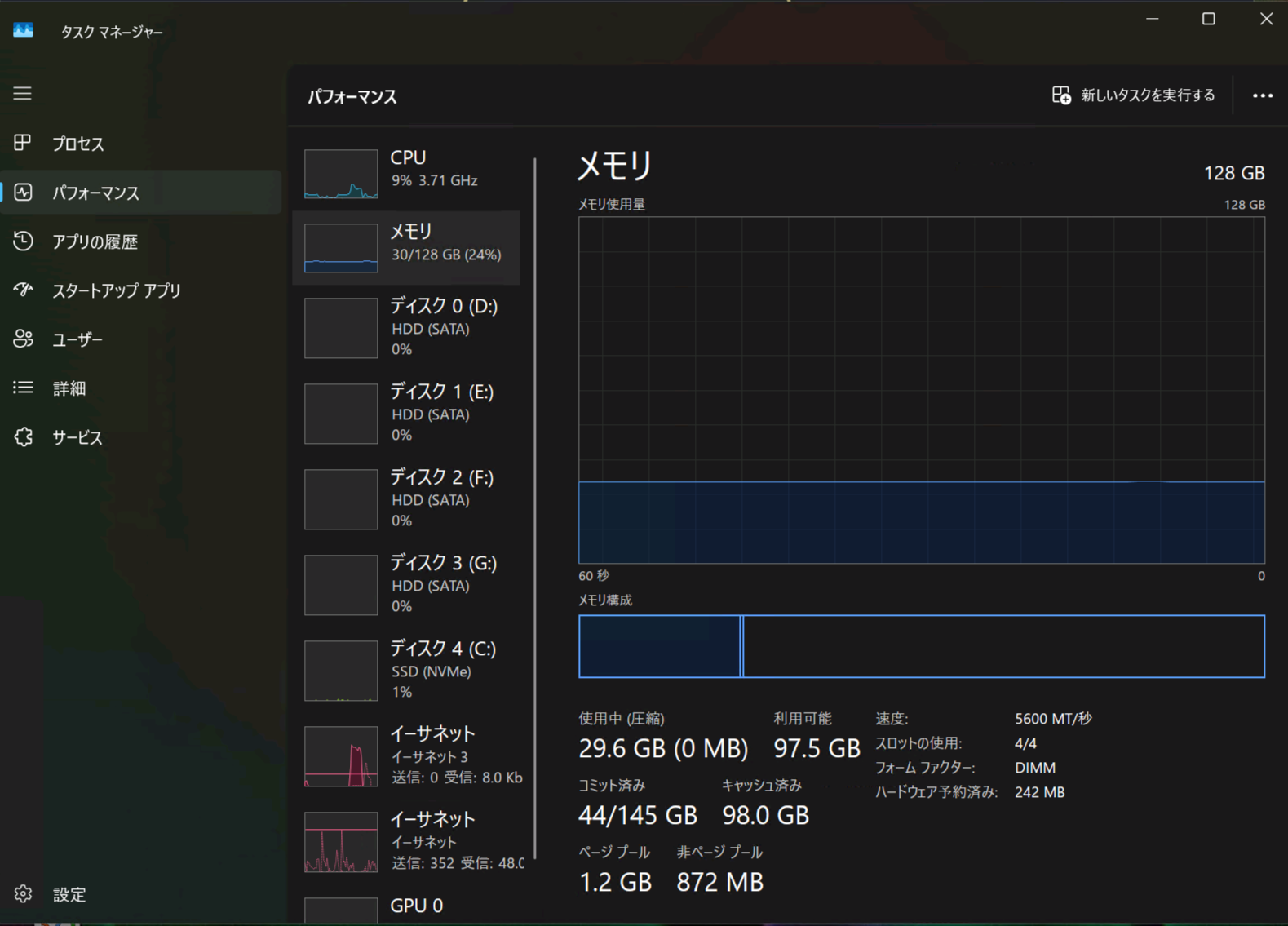Open the Details (詳細) list icon
The width and height of the screenshot is (1288, 926).
coord(23,388)
